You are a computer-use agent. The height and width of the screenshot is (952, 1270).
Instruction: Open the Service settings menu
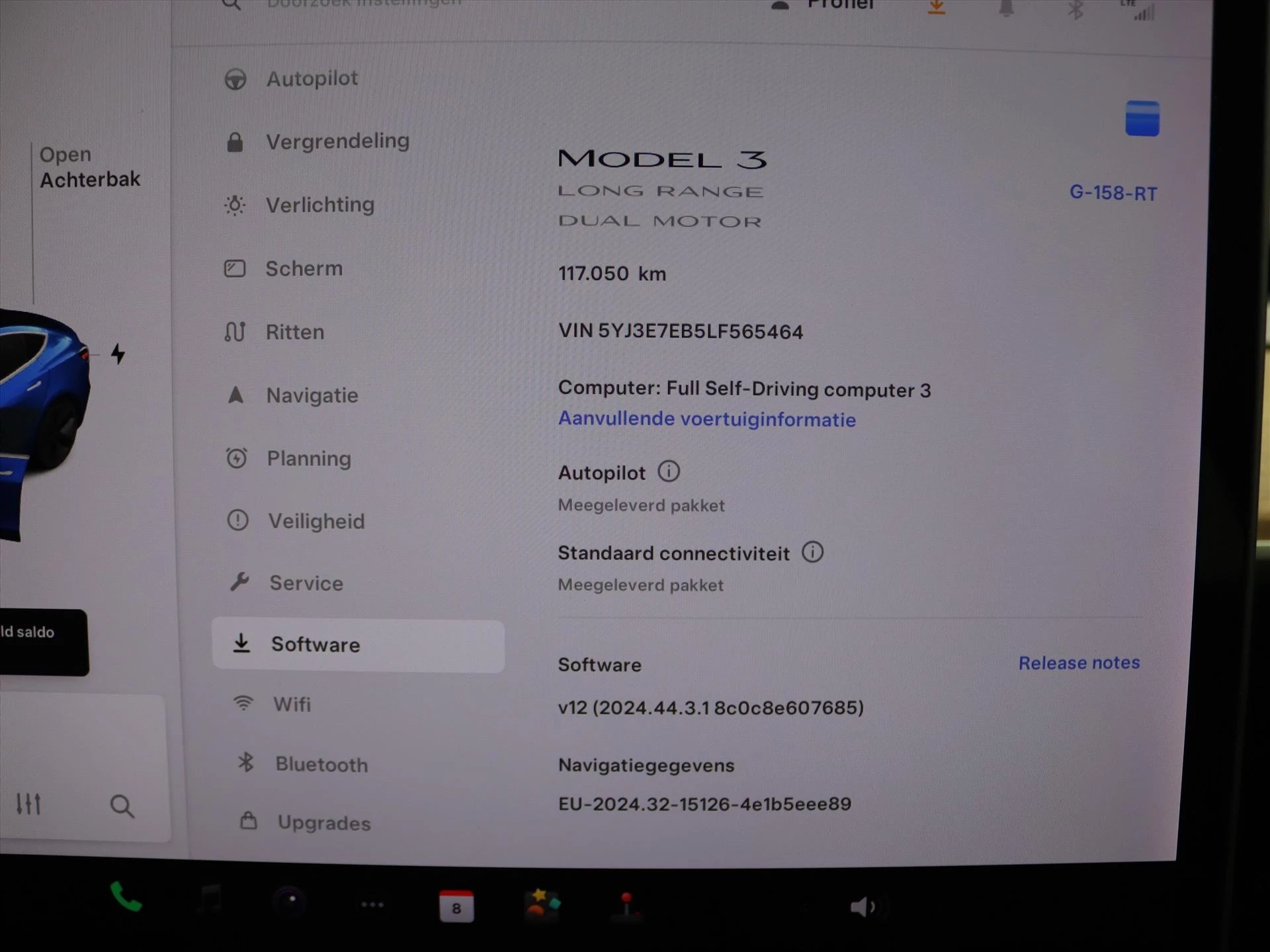click(286, 583)
